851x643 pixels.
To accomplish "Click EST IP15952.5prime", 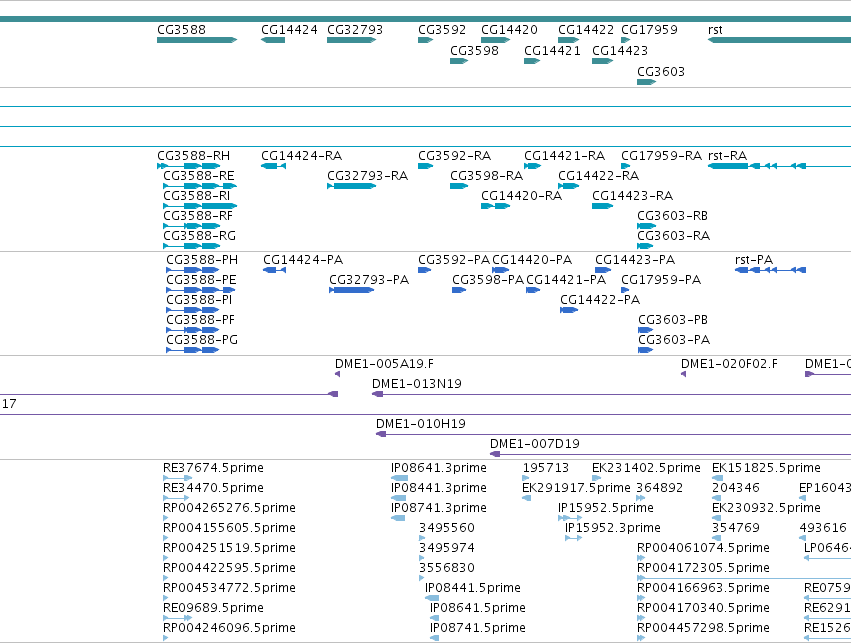I will click(x=570, y=518).
